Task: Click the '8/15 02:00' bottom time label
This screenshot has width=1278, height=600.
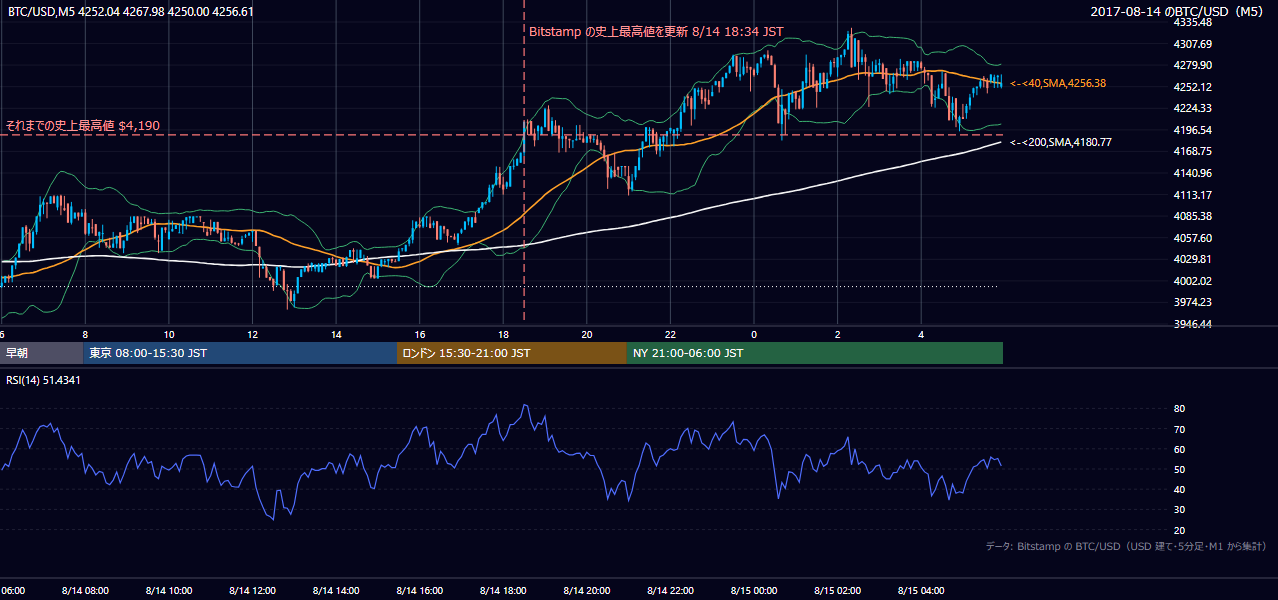Action: [x=837, y=591]
